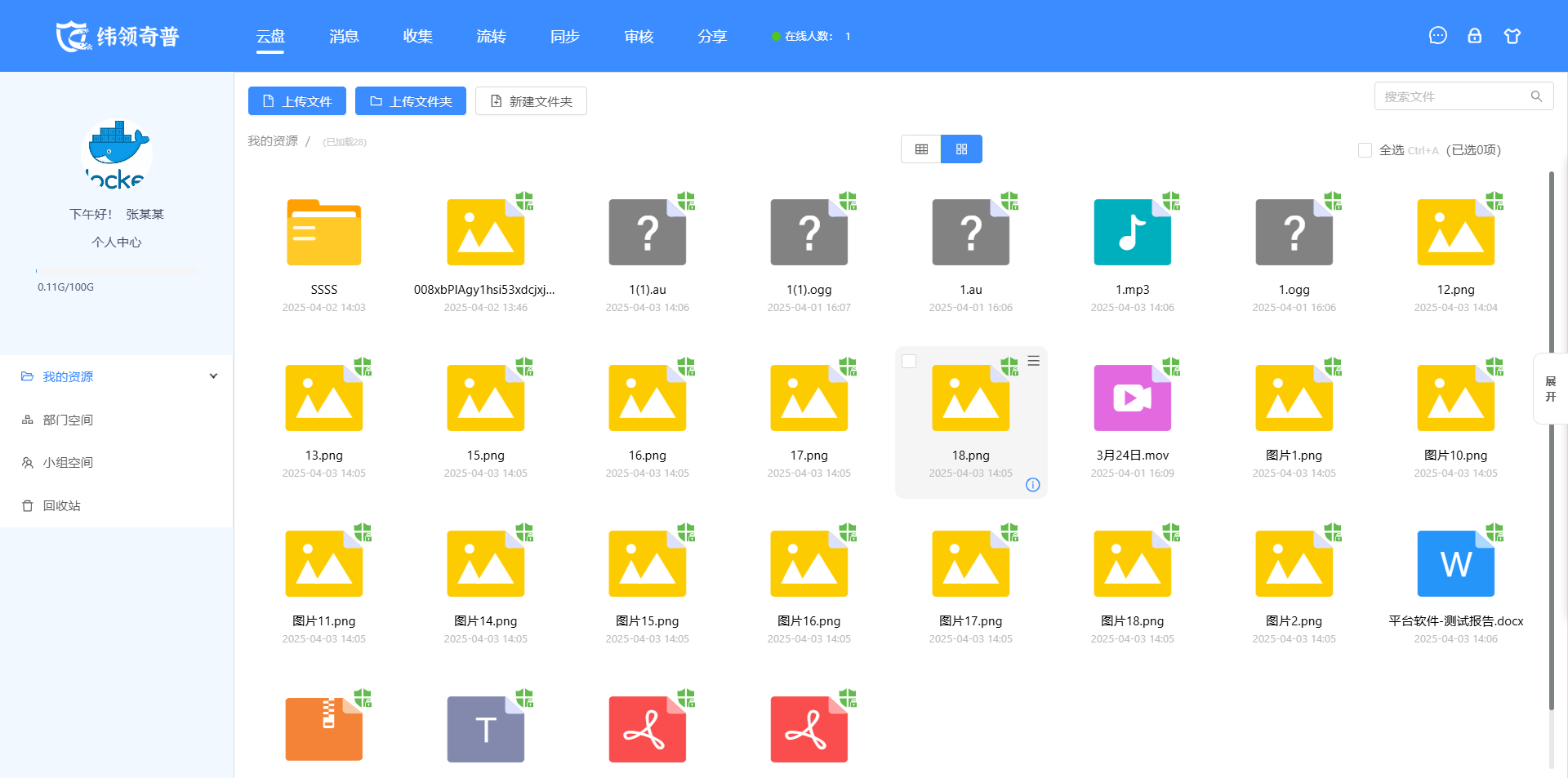Click the 1.au unknown file icon
Screen dimensions: 1568x778
click(971, 233)
